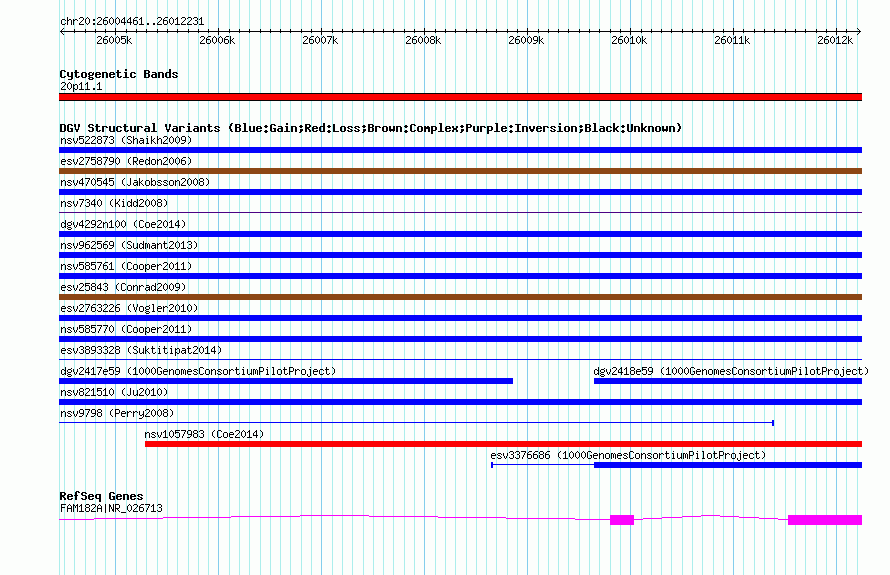Open the FAM182A|NR_026713 gene label
The image size is (890, 575).
[111, 508]
